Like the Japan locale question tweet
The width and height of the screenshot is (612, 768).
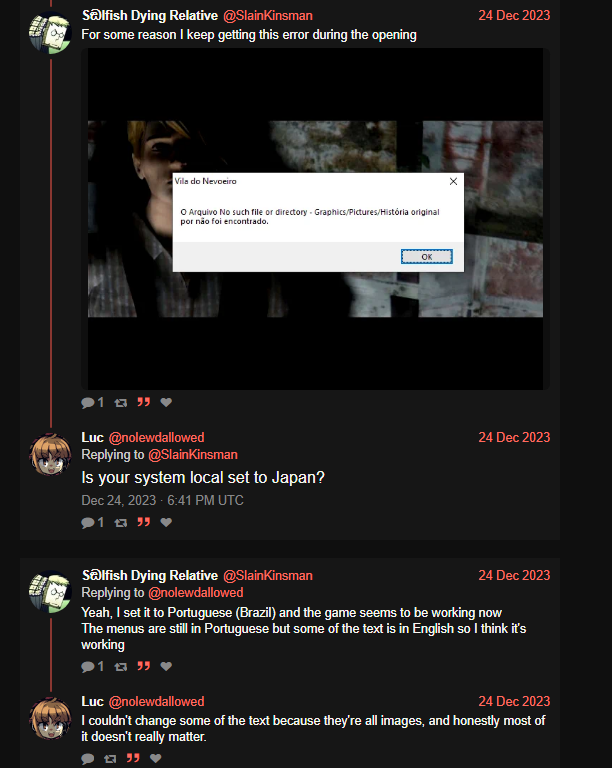166,522
